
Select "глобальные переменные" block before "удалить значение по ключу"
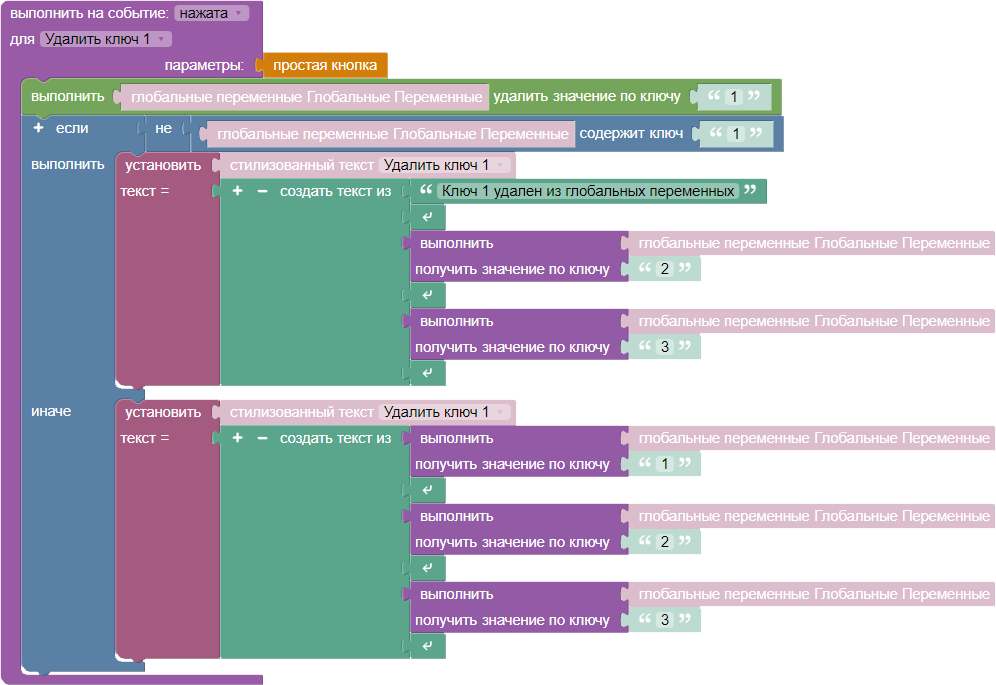[306, 97]
